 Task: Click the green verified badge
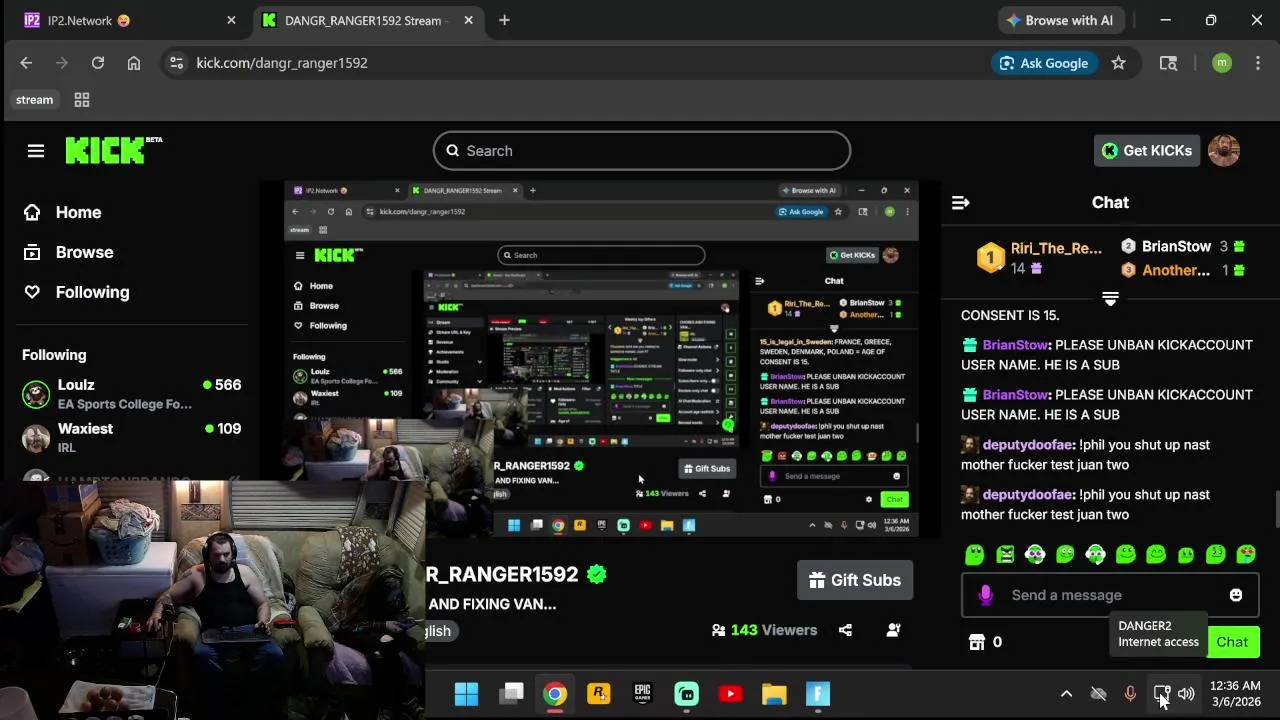coord(597,574)
